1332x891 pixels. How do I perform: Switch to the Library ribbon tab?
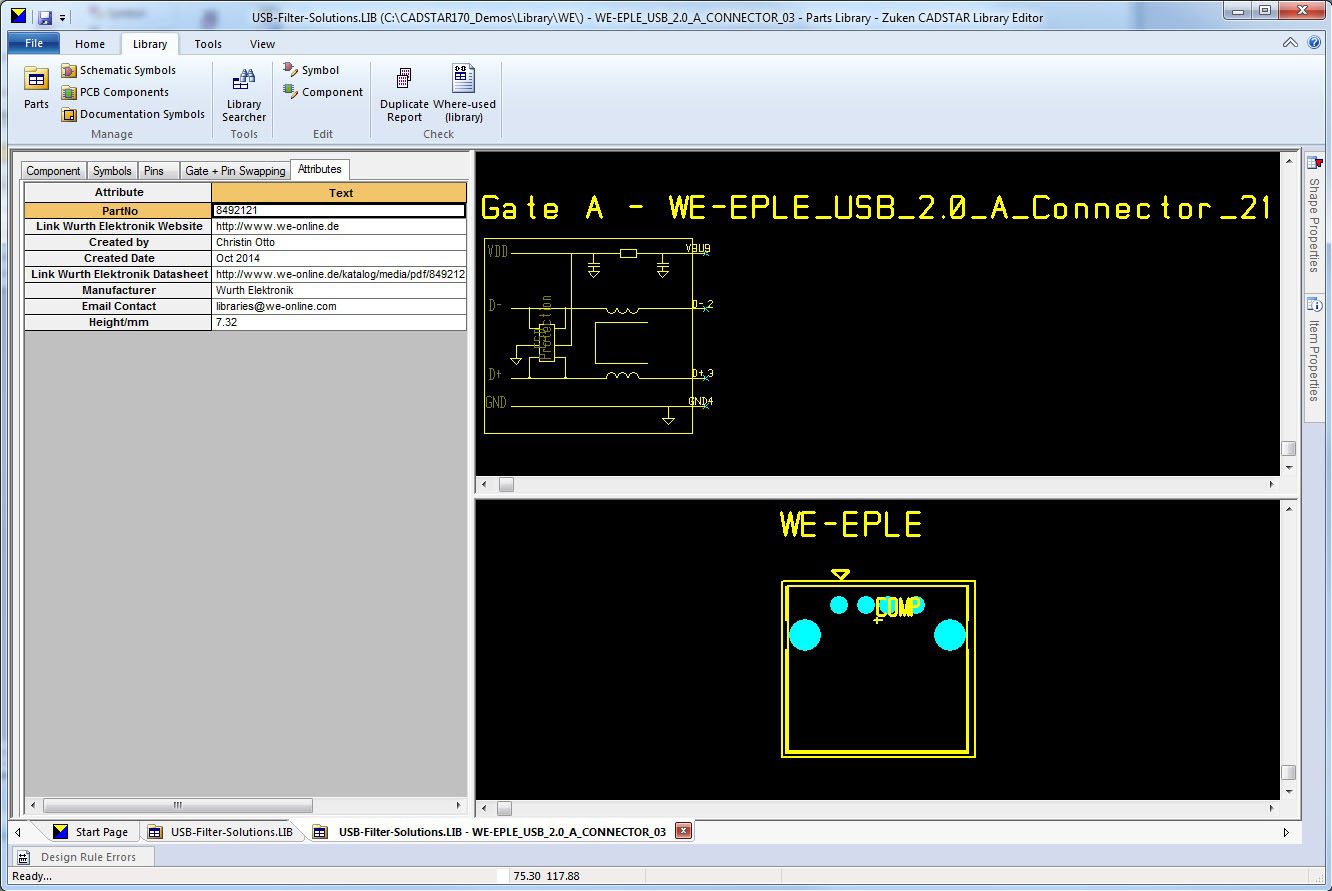pos(150,44)
